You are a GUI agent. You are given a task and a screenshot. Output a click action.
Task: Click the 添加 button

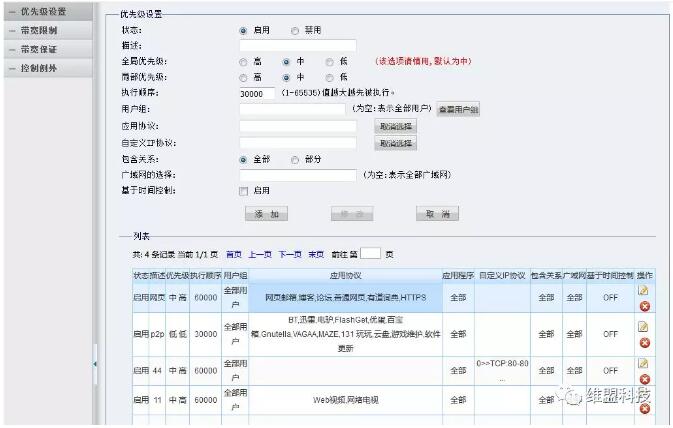pyautogui.click(x=266, y=214)
